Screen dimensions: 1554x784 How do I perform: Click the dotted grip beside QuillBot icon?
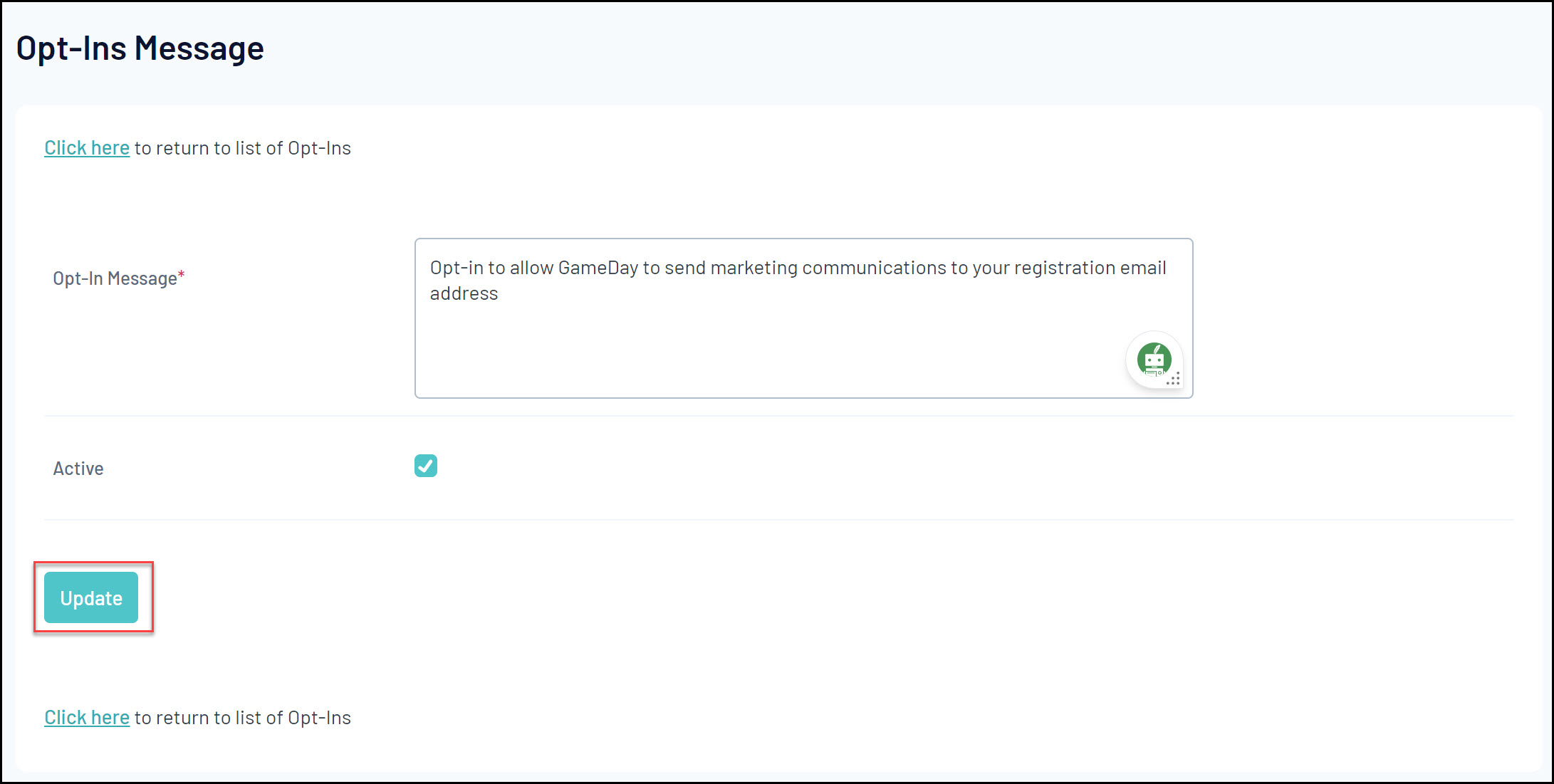(x=1173, y=380)
